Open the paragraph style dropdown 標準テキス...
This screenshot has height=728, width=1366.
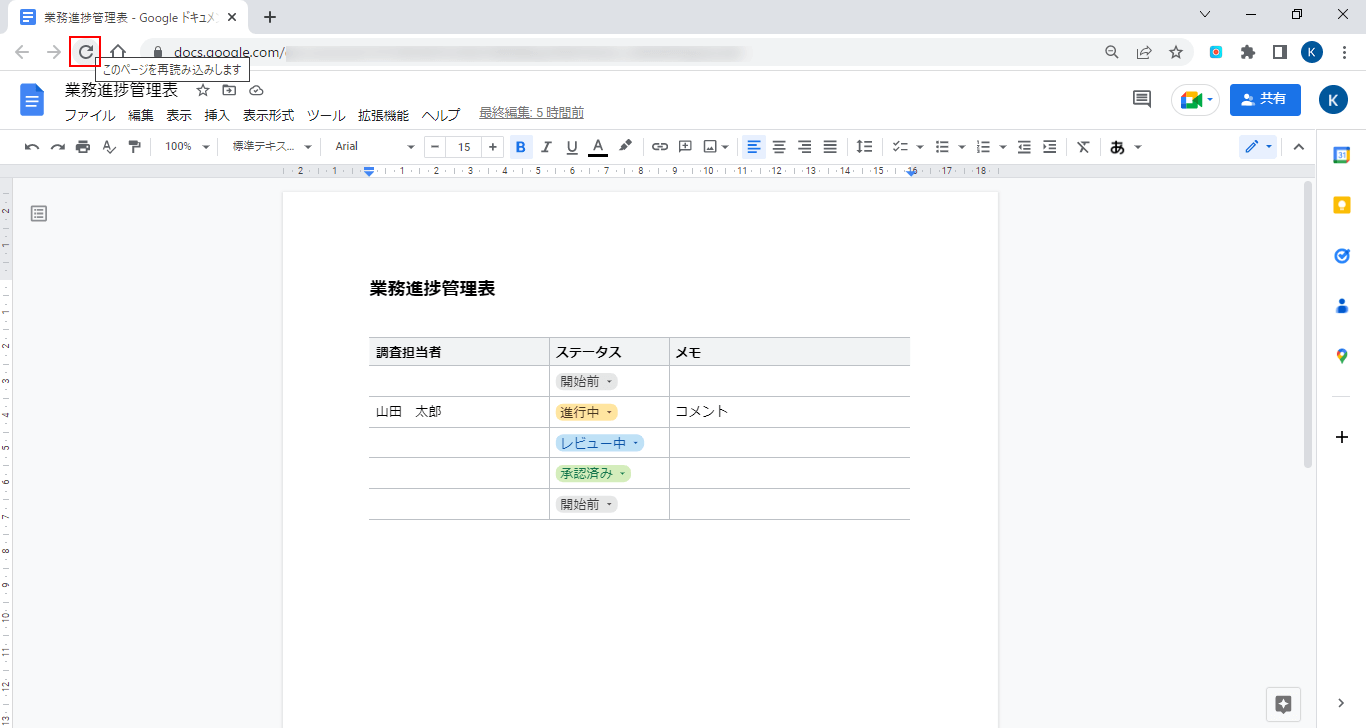click(272, 147)
